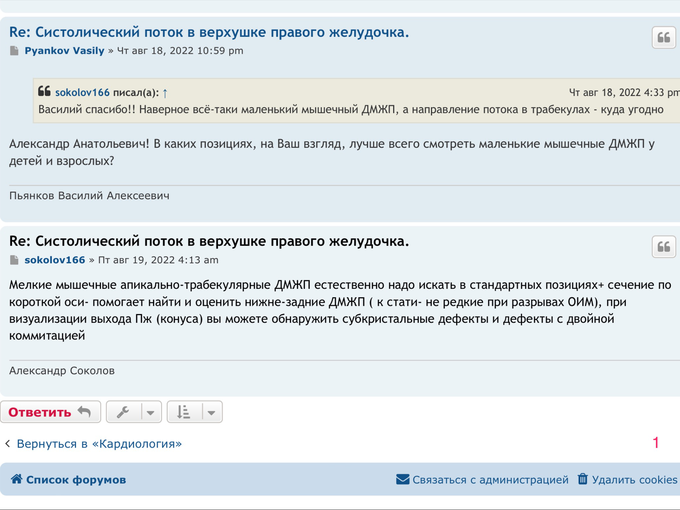Image resolution: width=680 pixels, height=510 pixels.
Task: Jump to quoted post via up arrow
Action: 165,93
